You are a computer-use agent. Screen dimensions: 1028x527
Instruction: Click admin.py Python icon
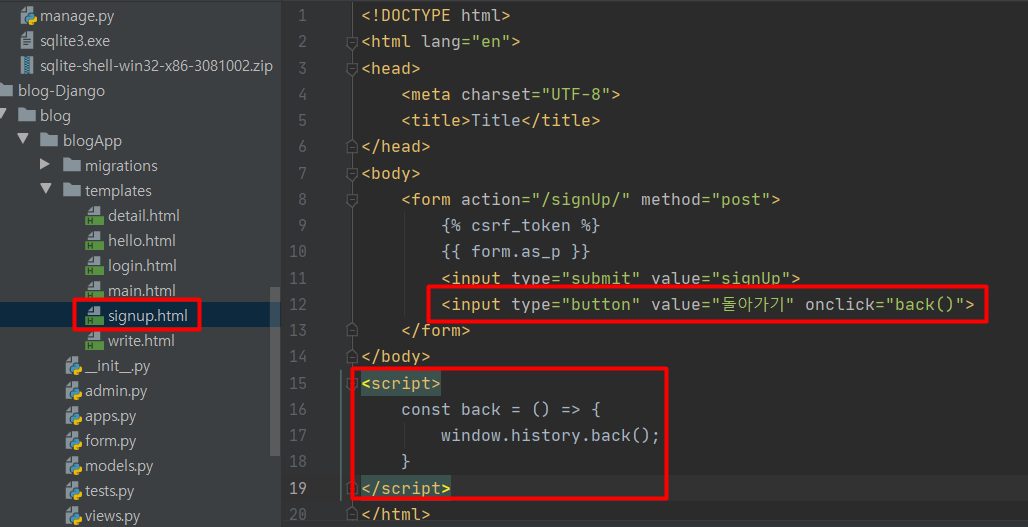[73, 391]
